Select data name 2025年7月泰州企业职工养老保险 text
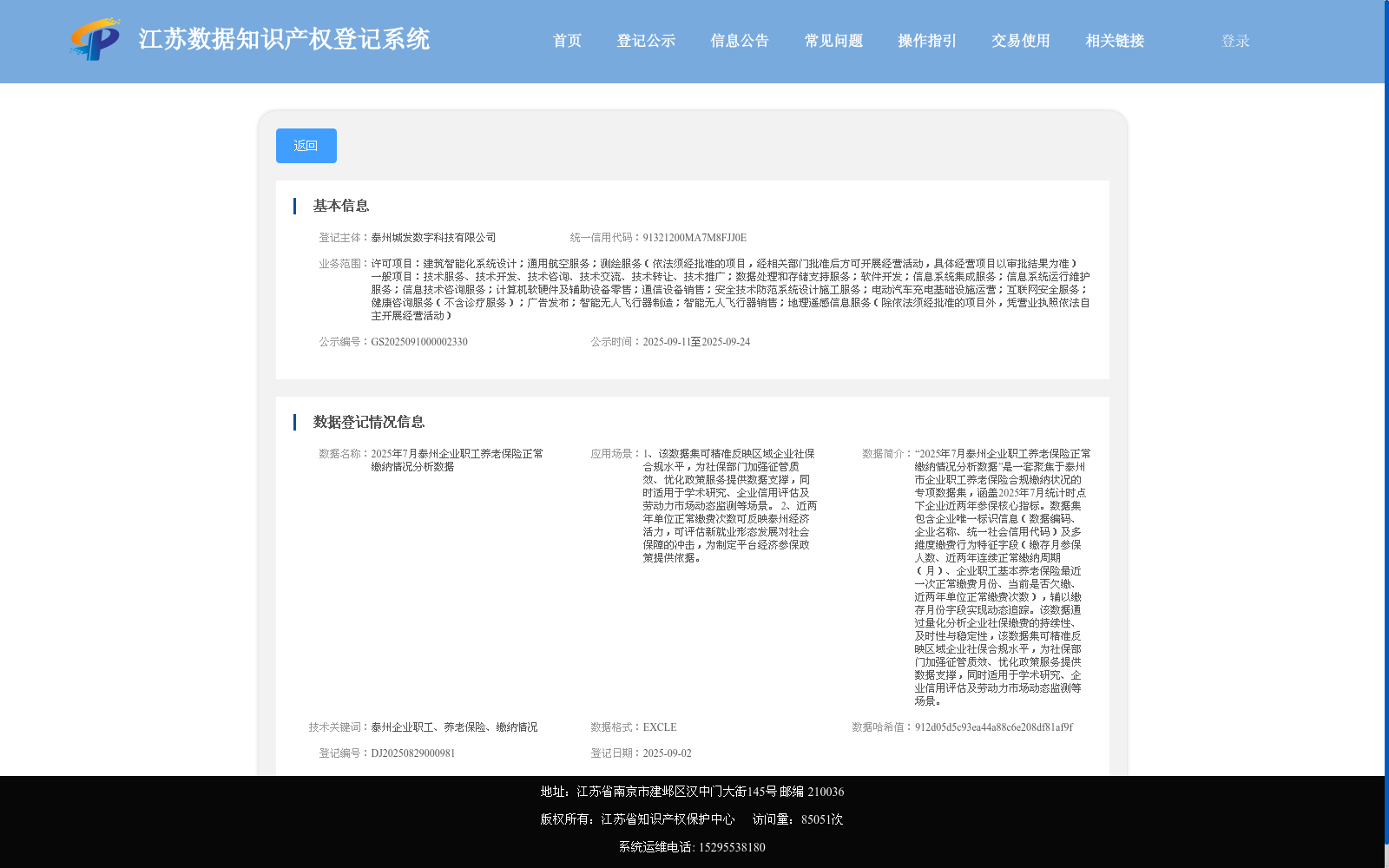Image resolution: width=1389 pixels, height=868 pixels. click(457, 460)
